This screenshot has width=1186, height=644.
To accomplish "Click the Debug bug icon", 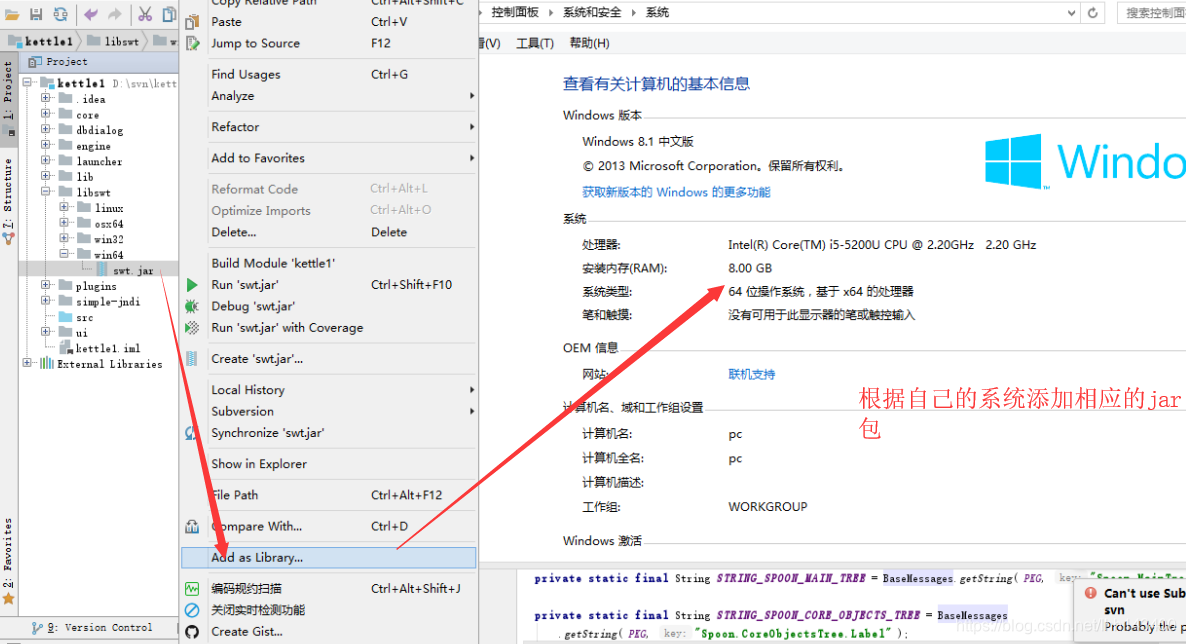I will click(192, 306).
